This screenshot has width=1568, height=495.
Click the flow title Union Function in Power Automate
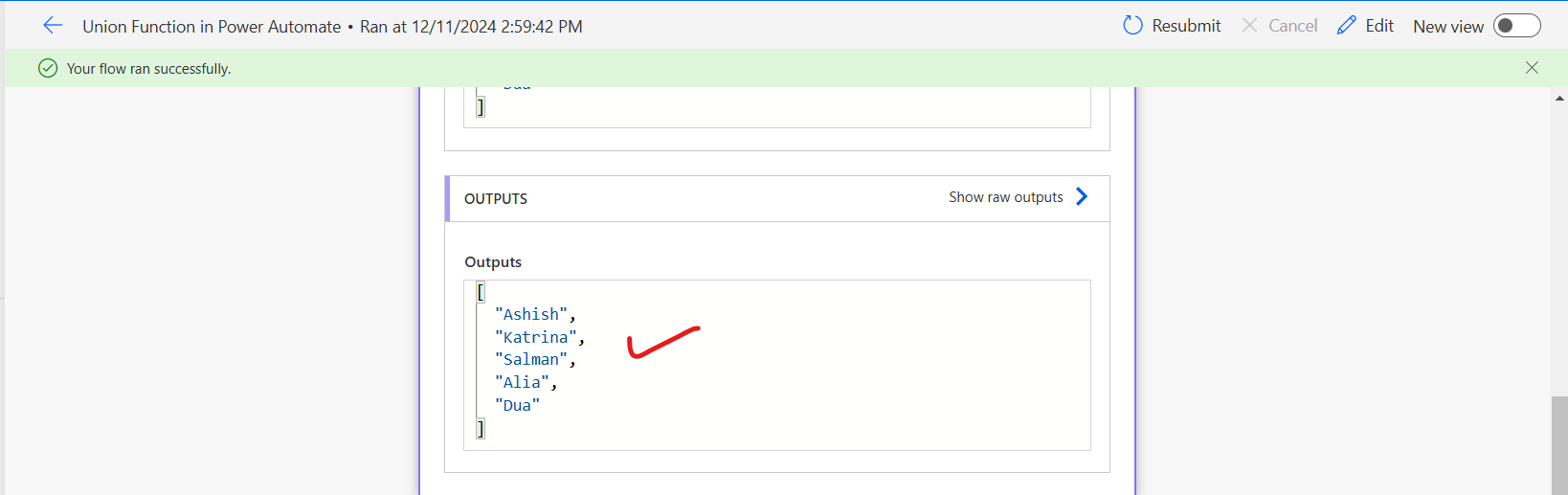pos(212,27)
